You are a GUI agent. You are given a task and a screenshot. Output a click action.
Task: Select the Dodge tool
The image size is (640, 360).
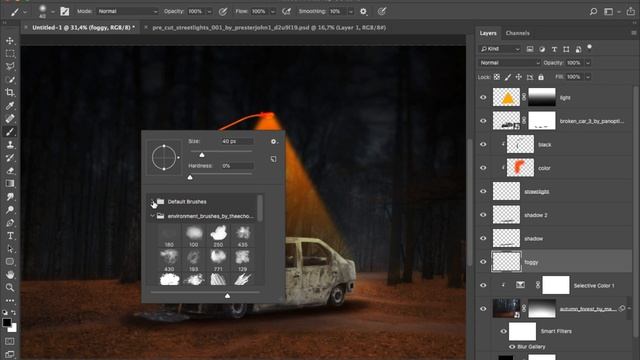[x=10, y=210]
